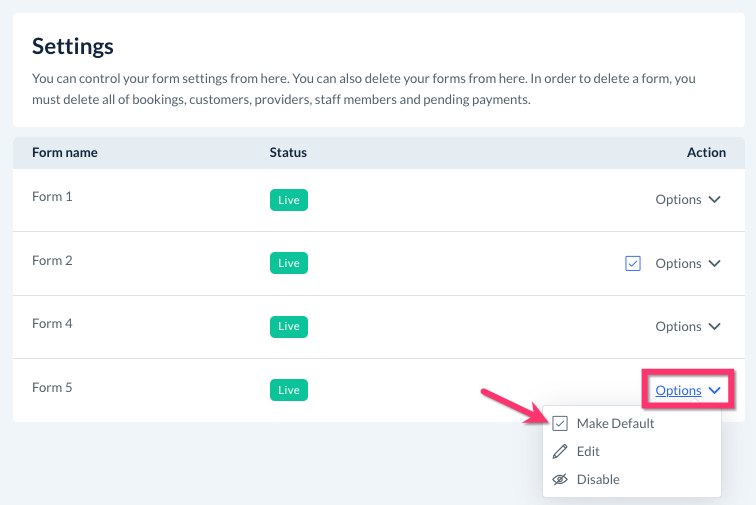
Task: Select Disable in the options menu
Action: (x=598, y=479)
